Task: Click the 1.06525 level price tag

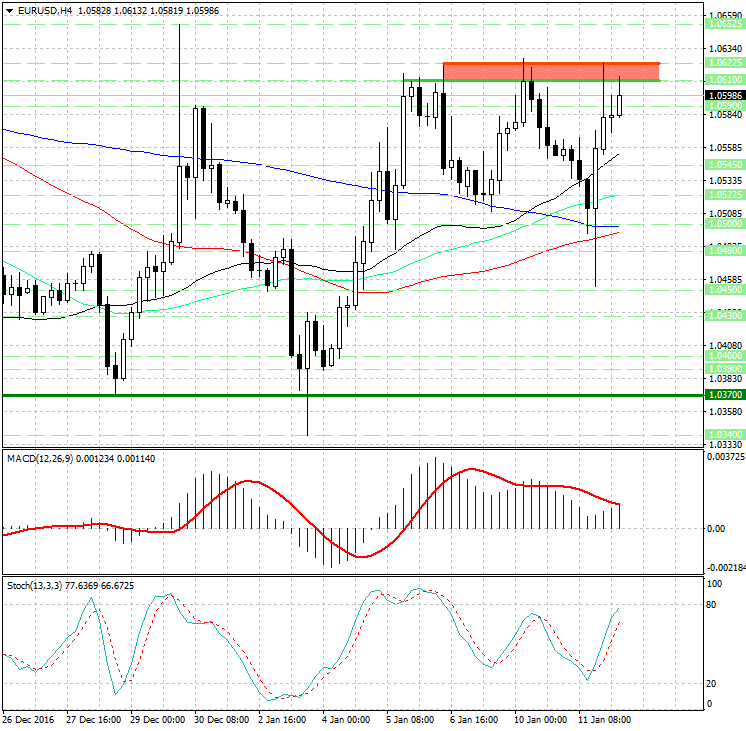Action: tap(723, 22)
